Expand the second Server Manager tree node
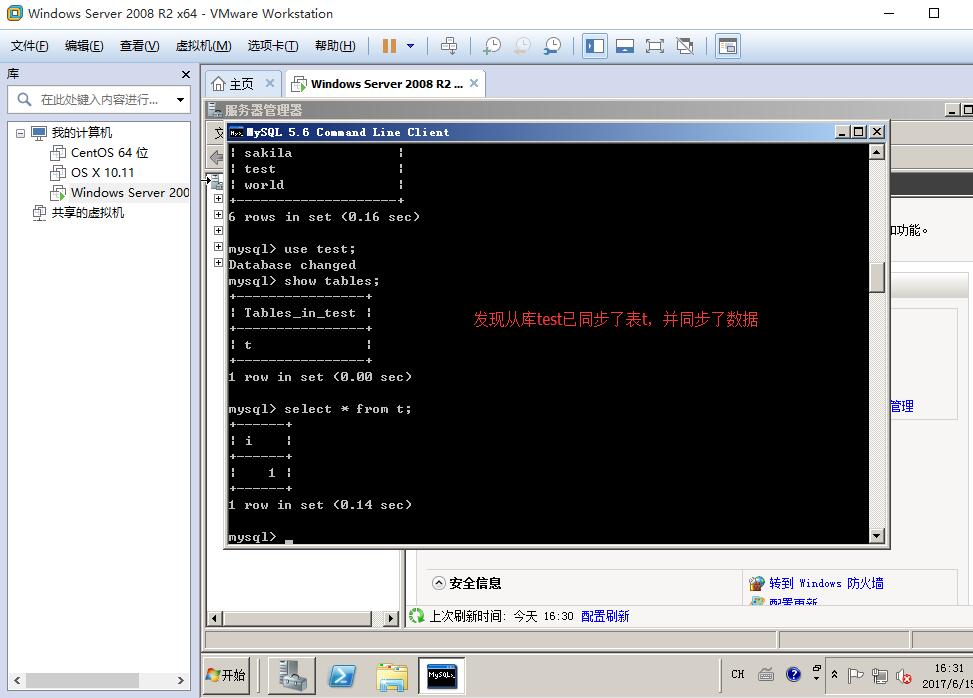Image resolution: width=973 pixels, height=698 pixels. pos(218,215)
